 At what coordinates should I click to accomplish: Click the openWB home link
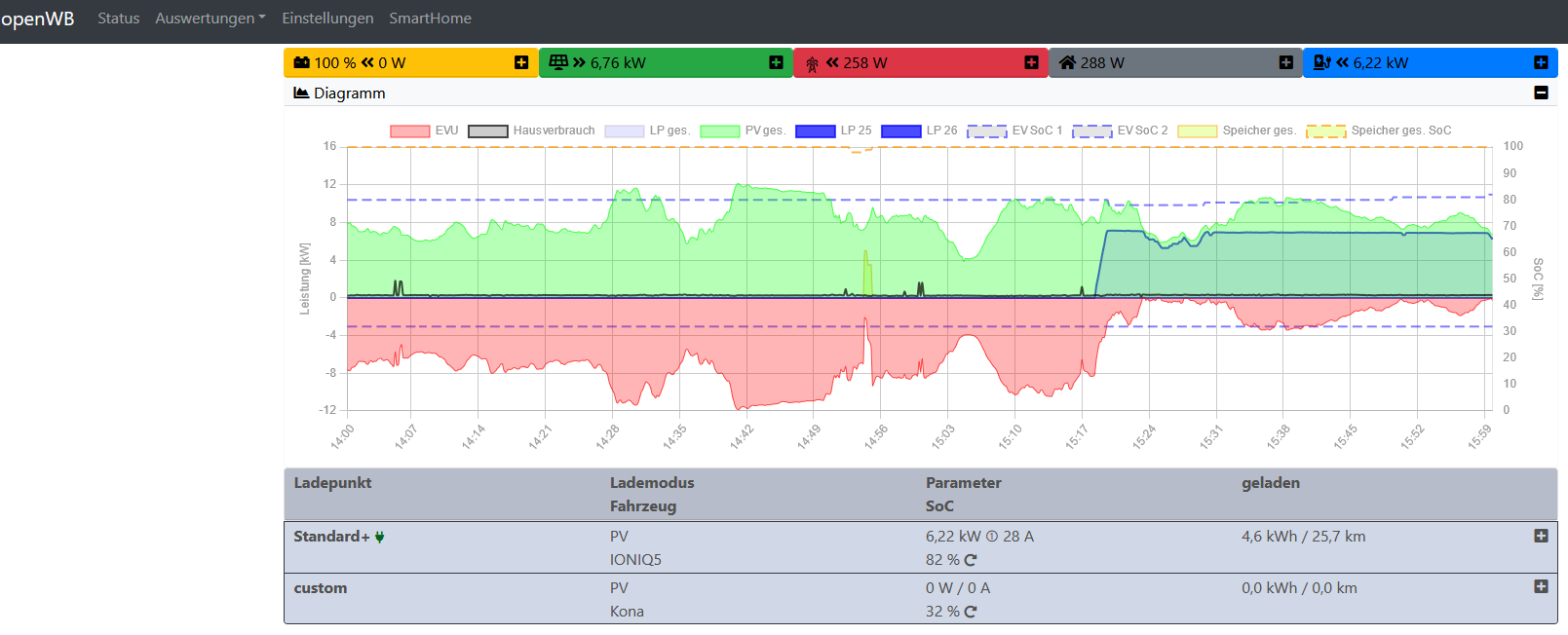point(37,19)
